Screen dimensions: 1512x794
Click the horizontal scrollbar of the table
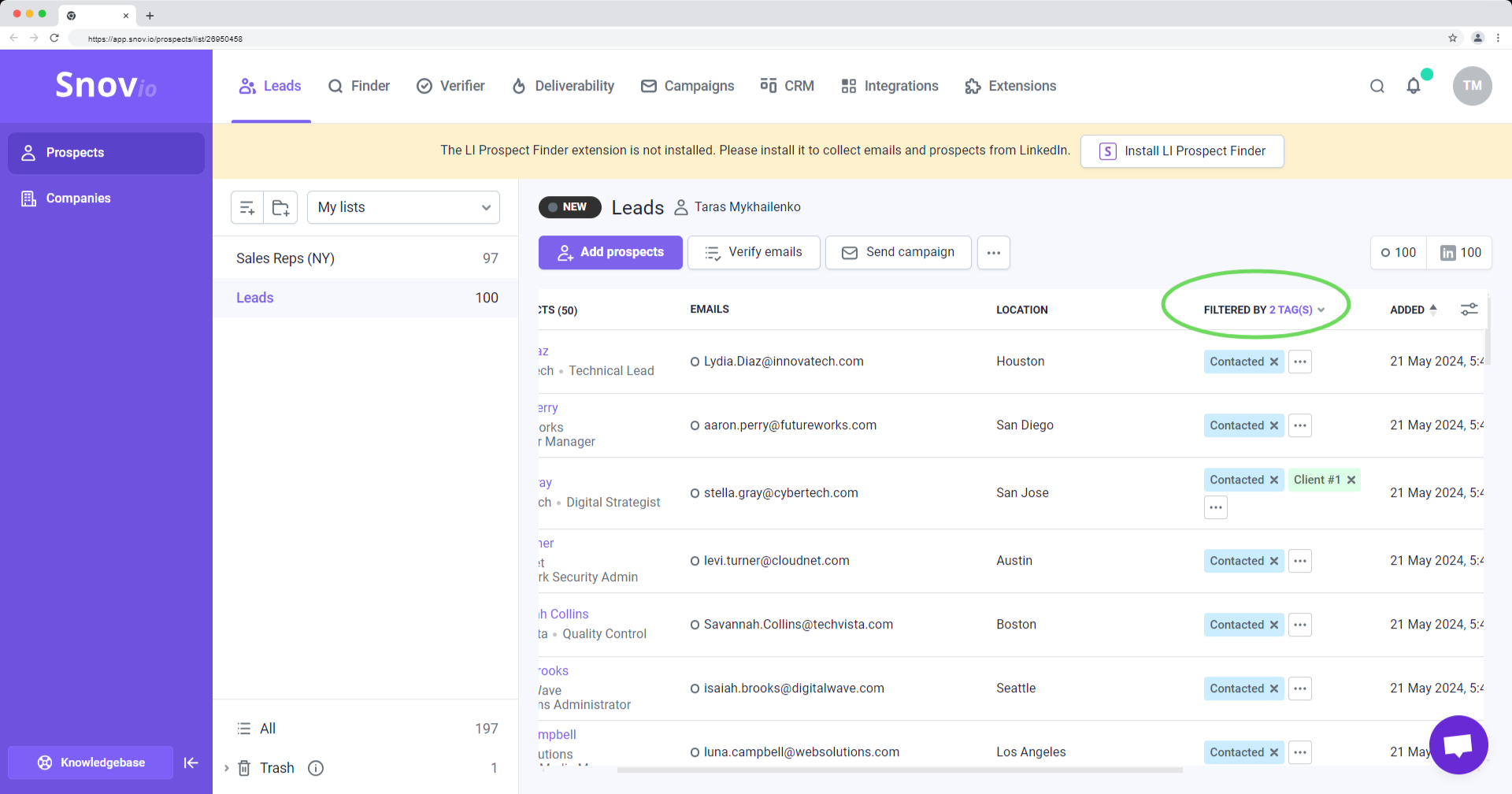900,770
